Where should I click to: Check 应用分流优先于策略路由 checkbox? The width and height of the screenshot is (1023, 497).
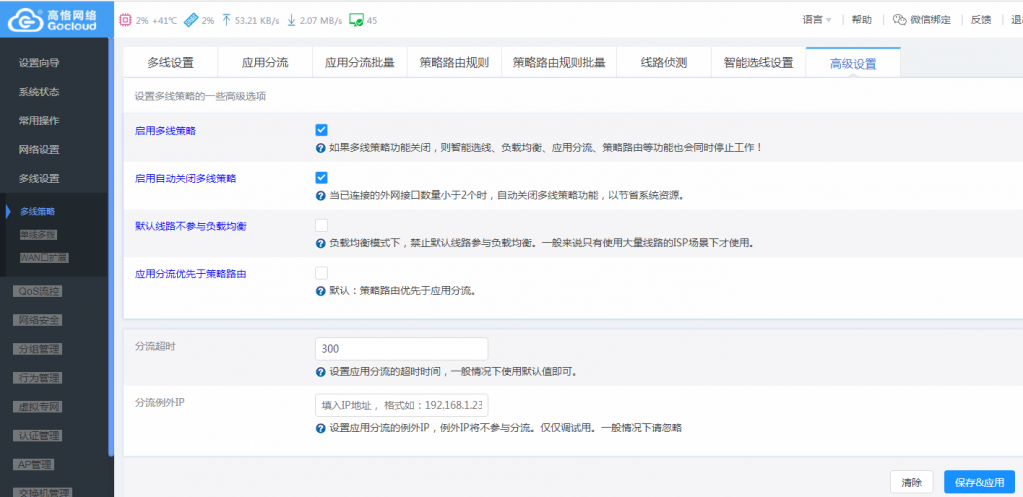coord(321,273)
